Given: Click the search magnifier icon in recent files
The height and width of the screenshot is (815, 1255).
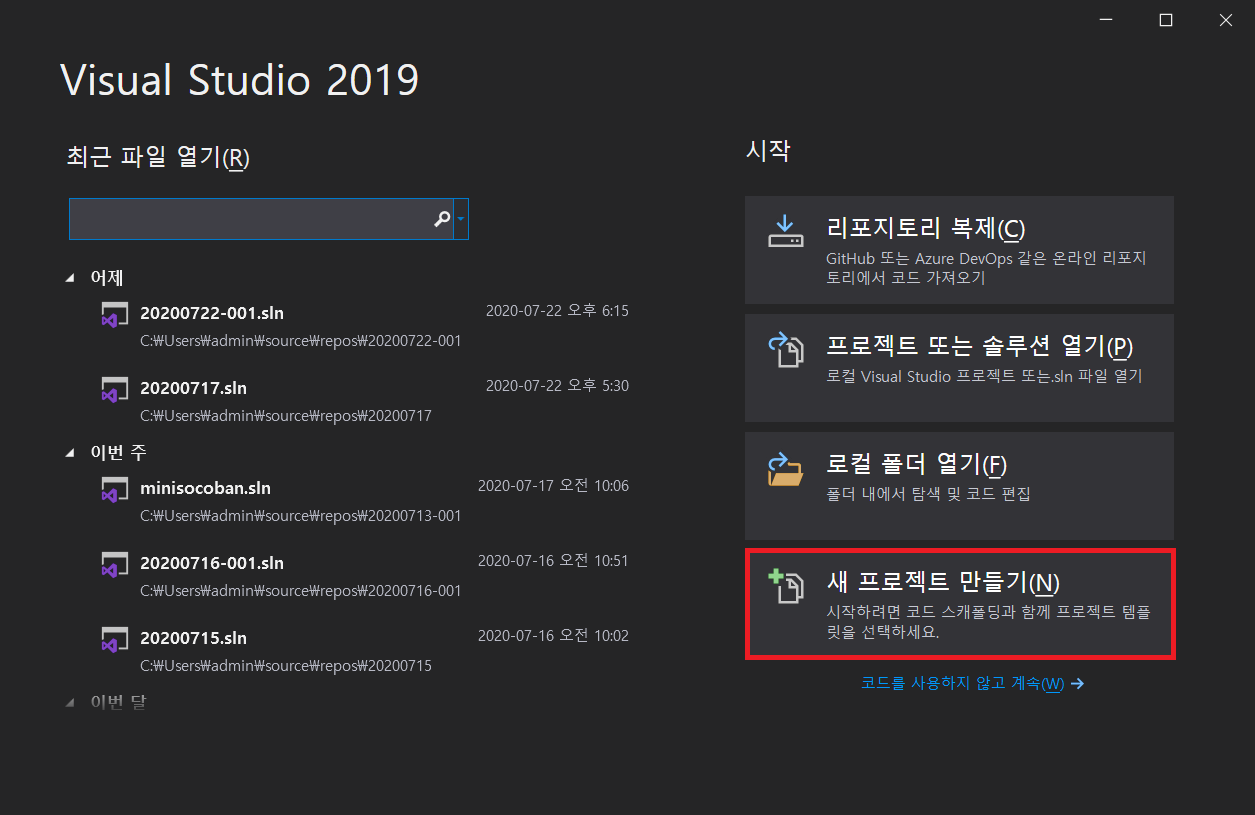Looking at the screenshot, I should 442,219.
